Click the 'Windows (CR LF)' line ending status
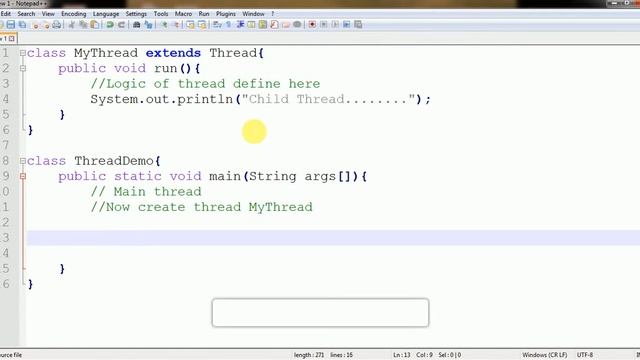This screenshot has width=640, height=360. (544, 355)
